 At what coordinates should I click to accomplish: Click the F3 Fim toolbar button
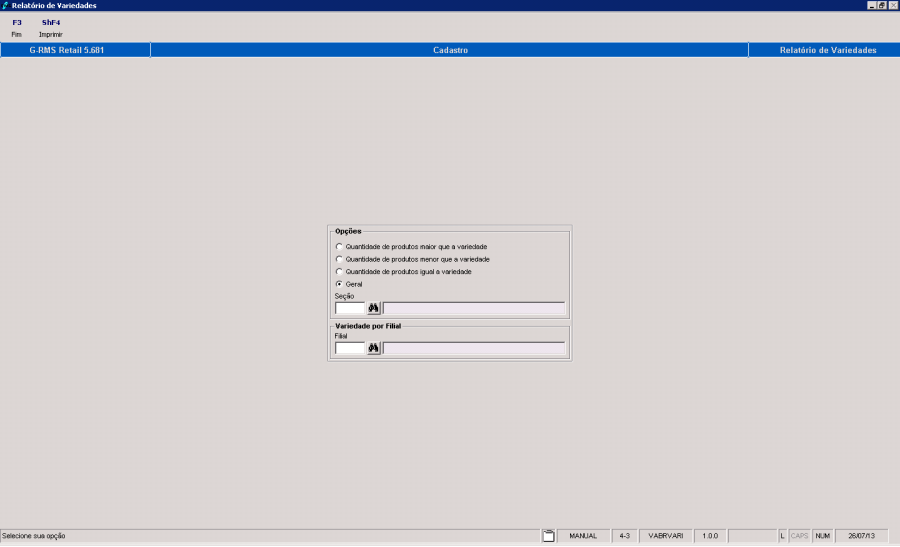[17, 28]
